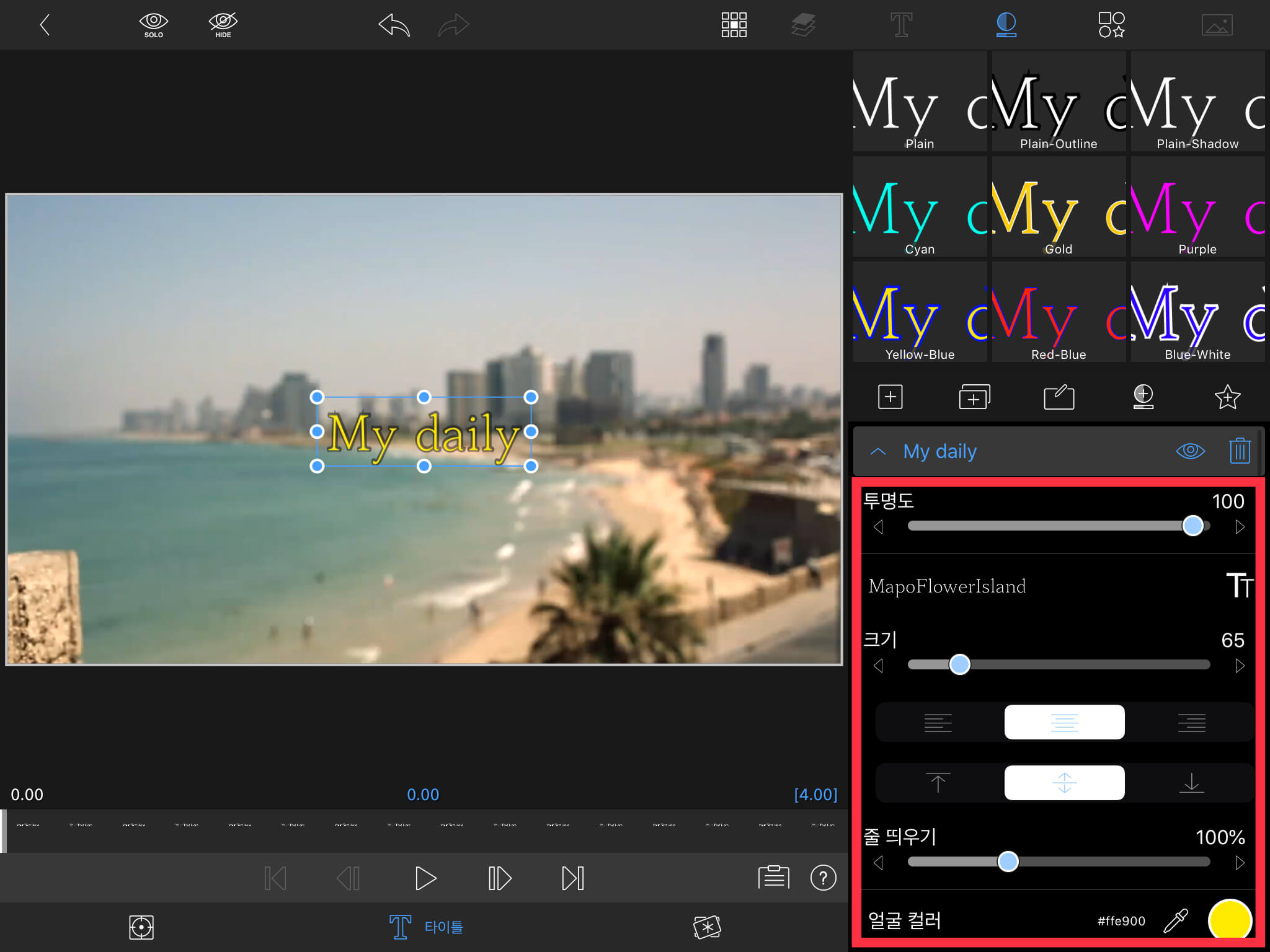This screenshot has width=1270, height=952.
Task: Delete My daily with trash icon
Action: click(x=1239, y=451)
